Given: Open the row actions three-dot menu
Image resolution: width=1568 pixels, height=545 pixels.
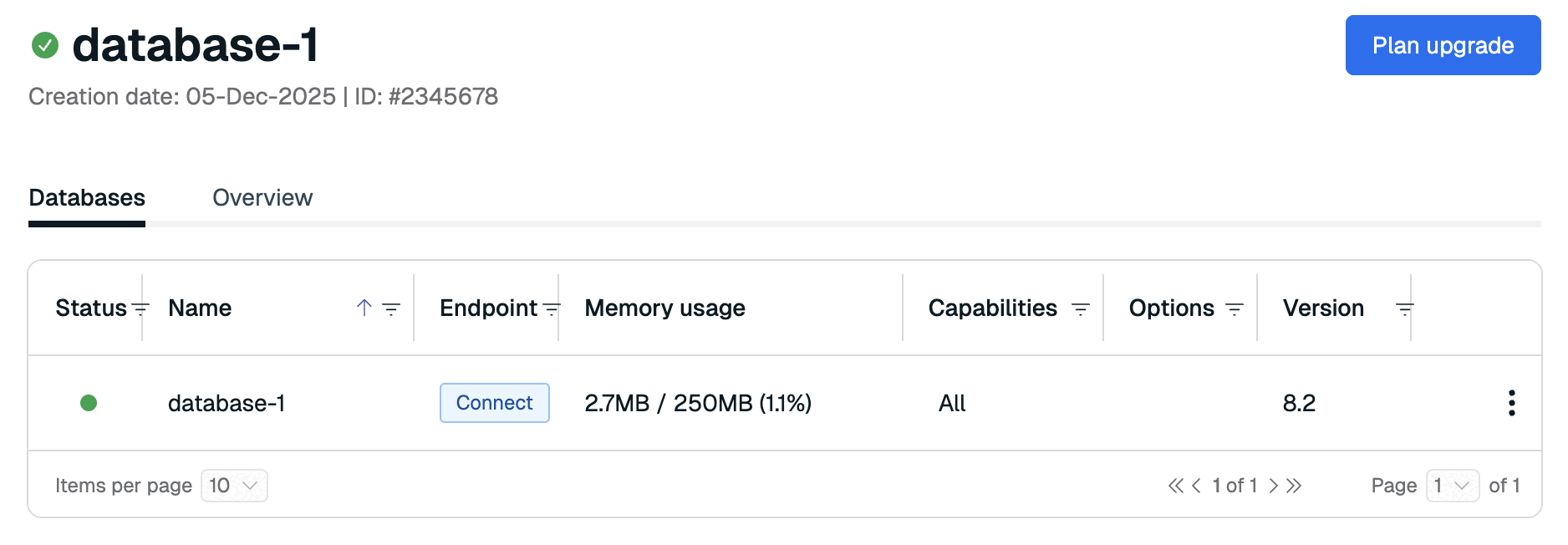Looking at the screenshot, I should pos(1511,403).
